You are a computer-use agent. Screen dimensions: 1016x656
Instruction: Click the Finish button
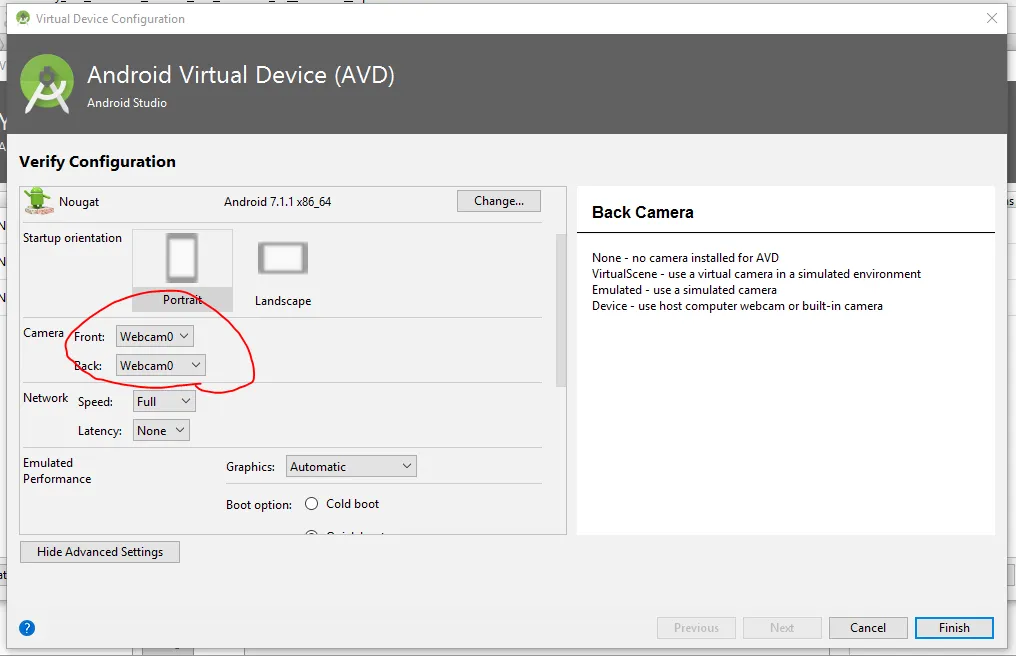point(954,627)
